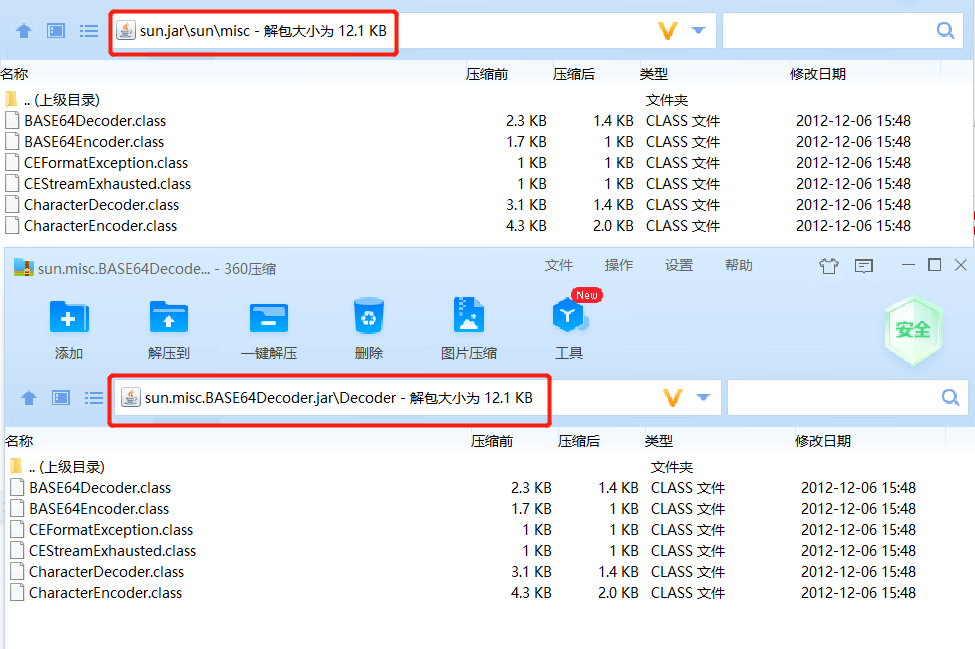Maximize the 360压缩 window
This screenshot has width=975, height=649.
tap(934, 265)
